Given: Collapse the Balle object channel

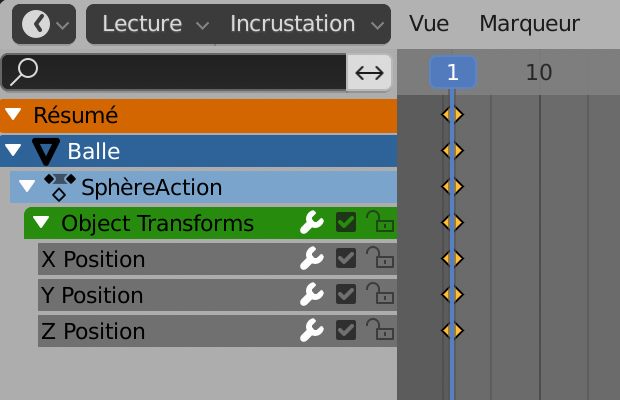Looking at the screenshot, I should [14, 151].
